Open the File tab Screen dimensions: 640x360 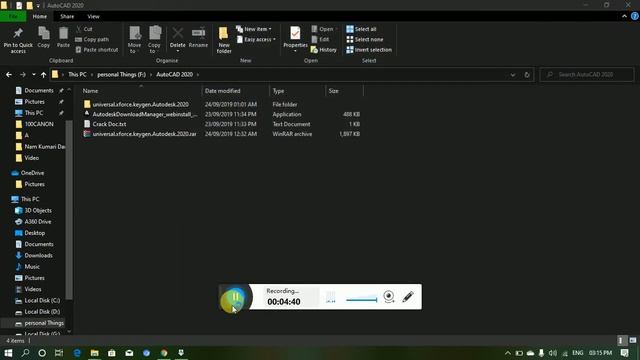[13, 16]
